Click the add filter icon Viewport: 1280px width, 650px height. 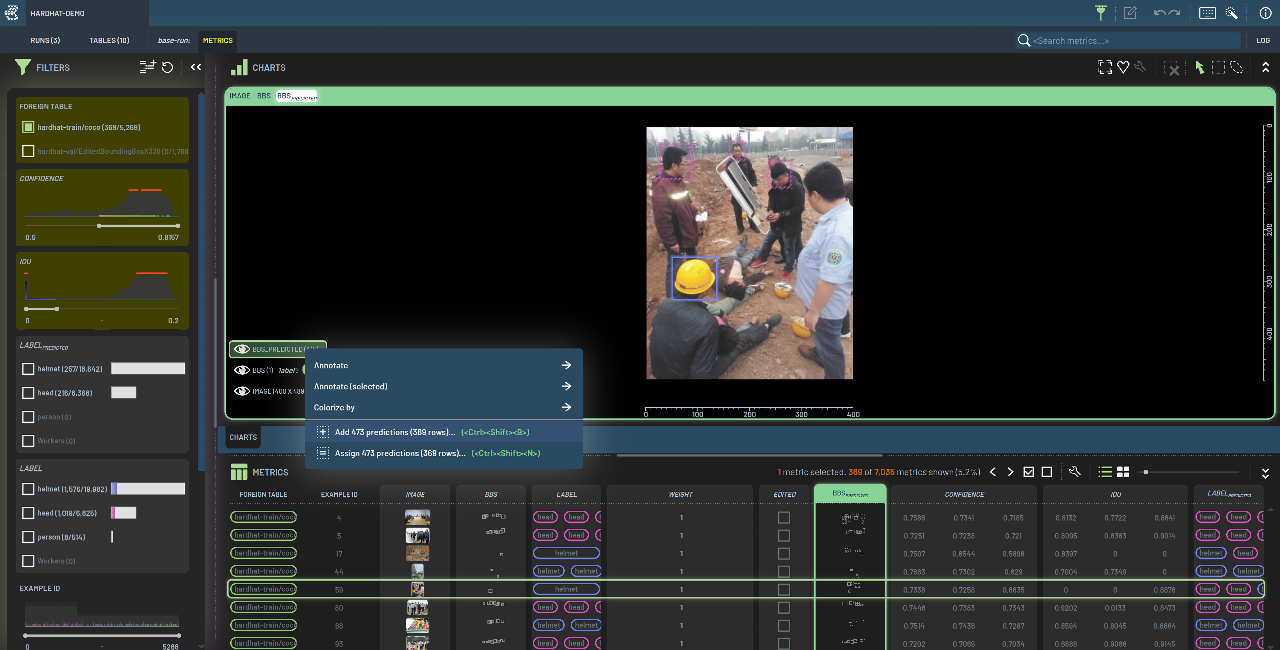(x=147, y=67)
